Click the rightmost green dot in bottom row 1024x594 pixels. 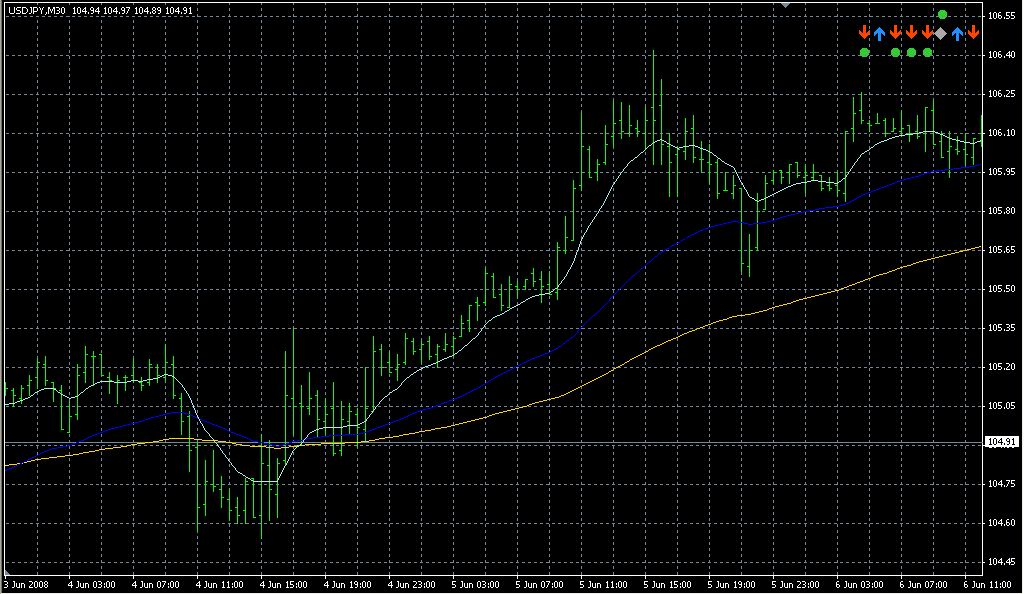click(927, 52)
